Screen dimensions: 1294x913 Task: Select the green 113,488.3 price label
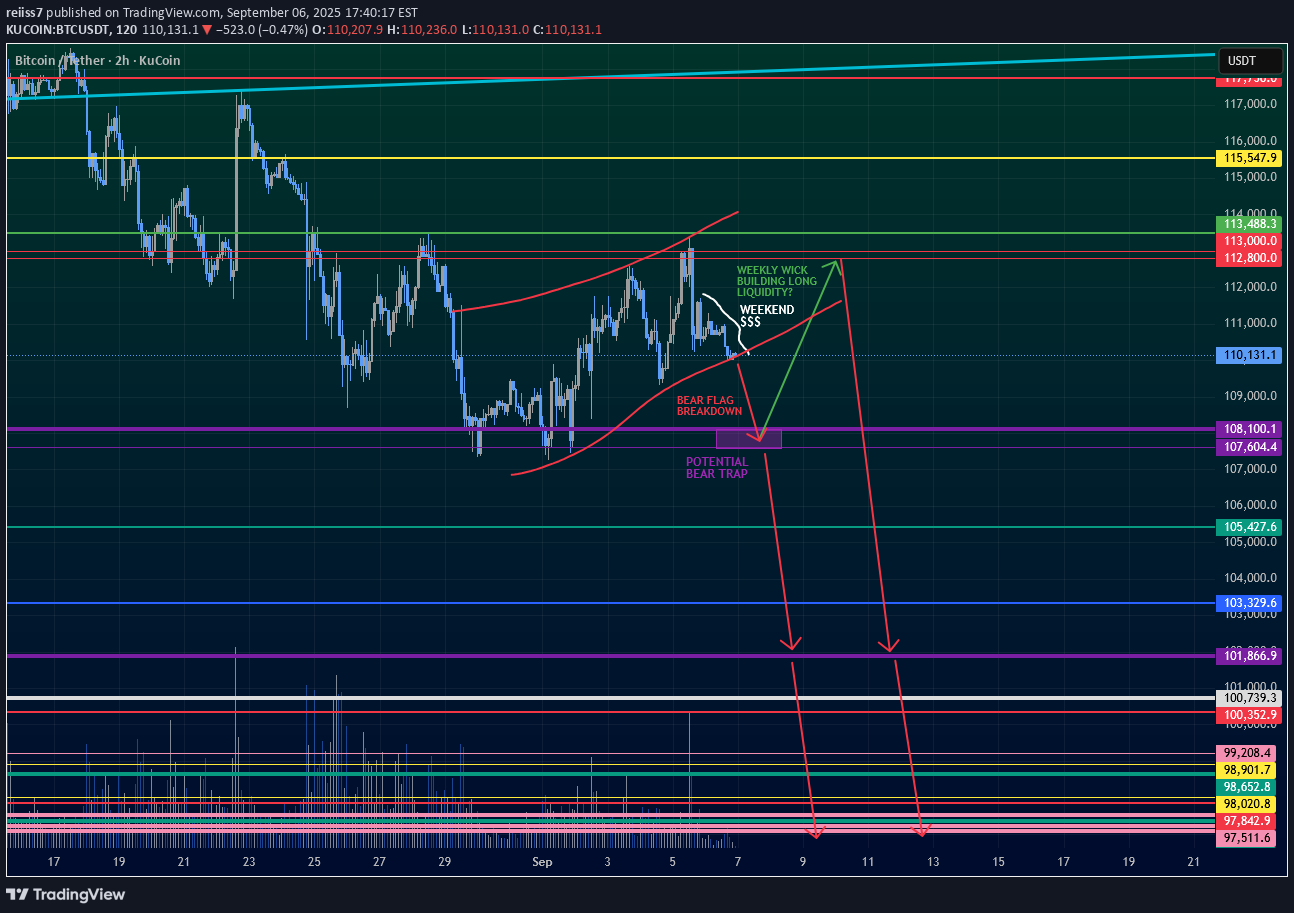(1247, 224)
